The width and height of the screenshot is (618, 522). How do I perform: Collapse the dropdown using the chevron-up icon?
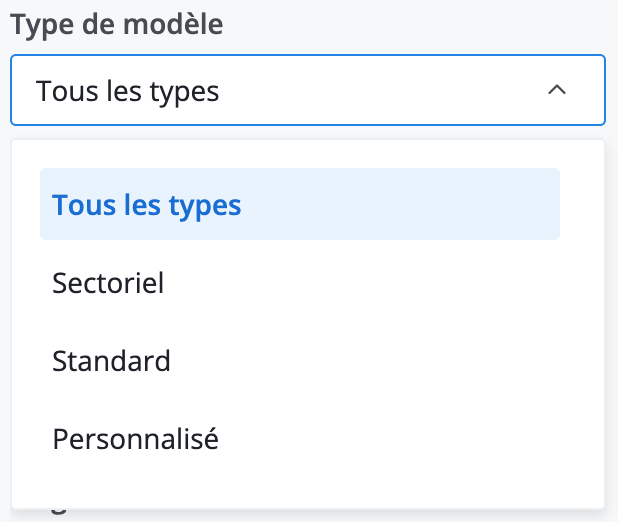coord(557,90)
